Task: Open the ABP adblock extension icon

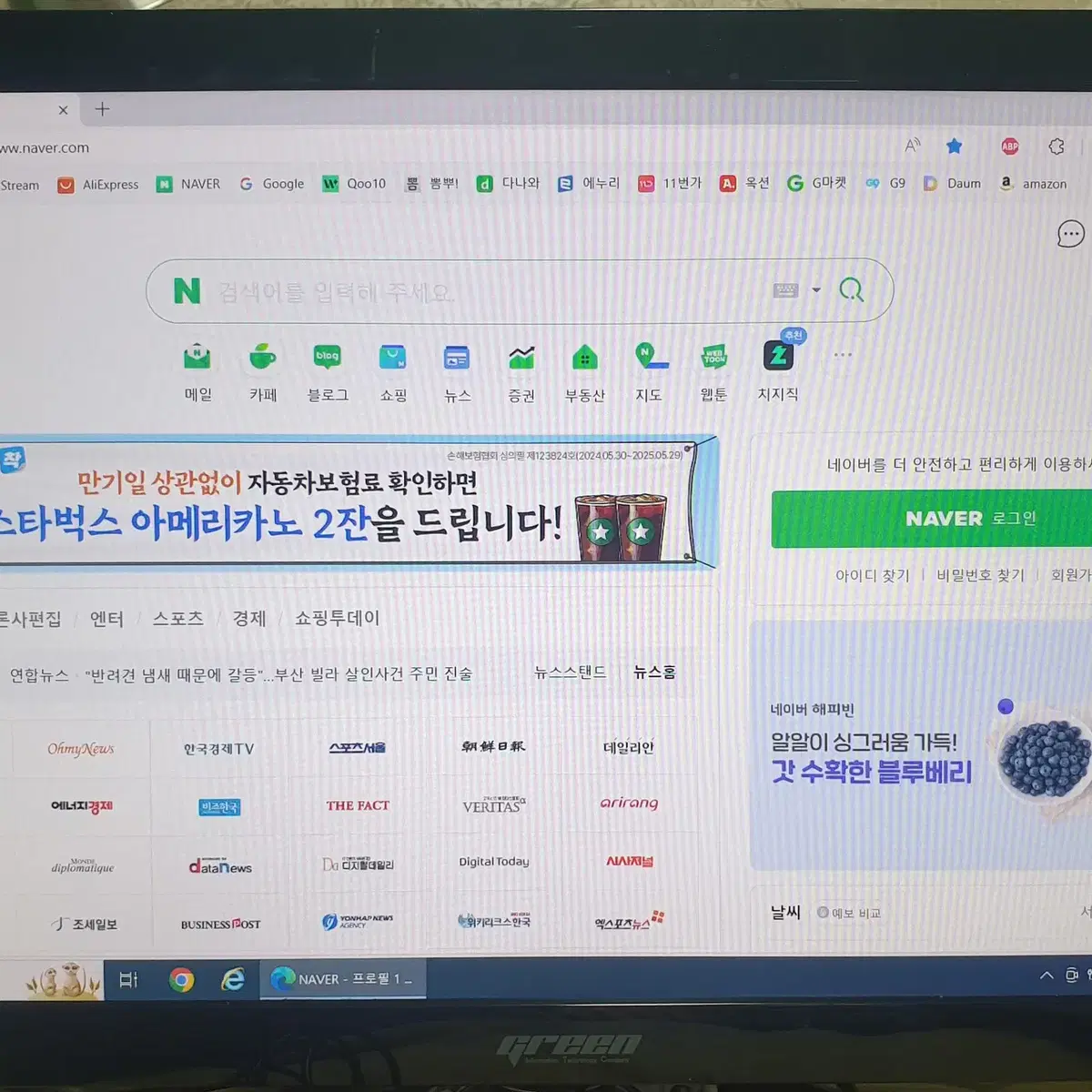Action: coord(1009,146)
